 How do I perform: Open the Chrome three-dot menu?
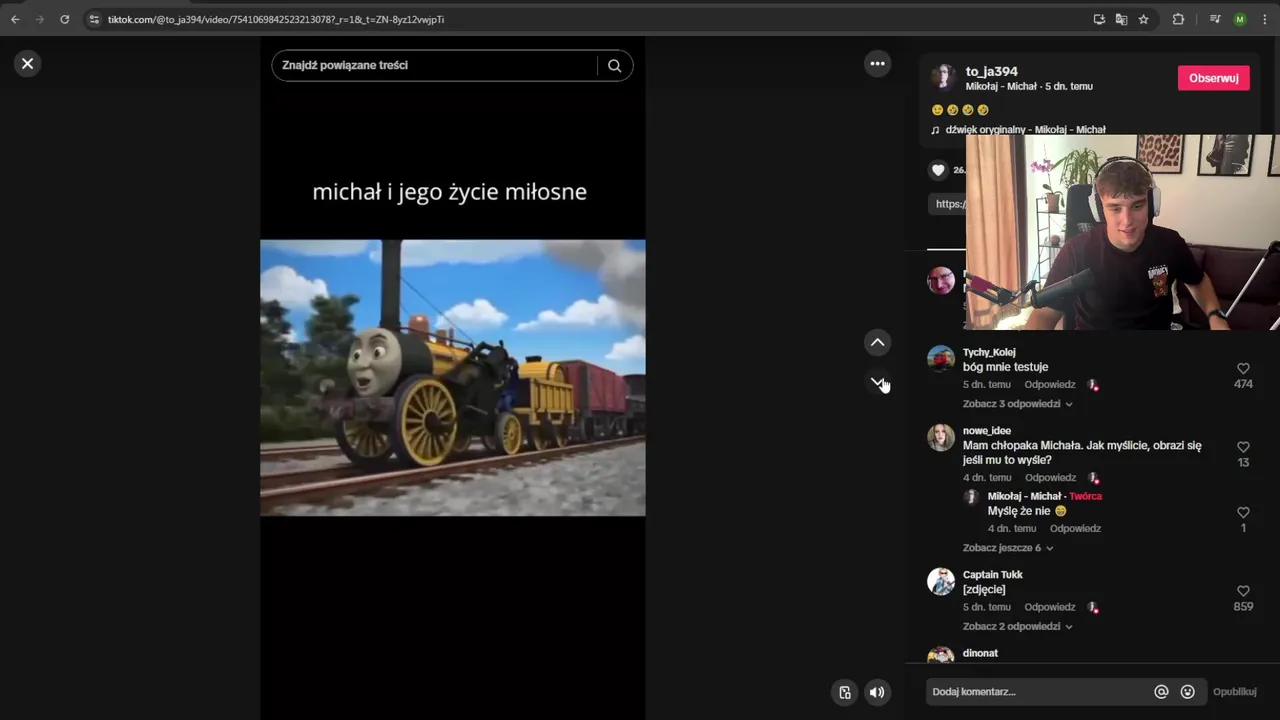1265,19
